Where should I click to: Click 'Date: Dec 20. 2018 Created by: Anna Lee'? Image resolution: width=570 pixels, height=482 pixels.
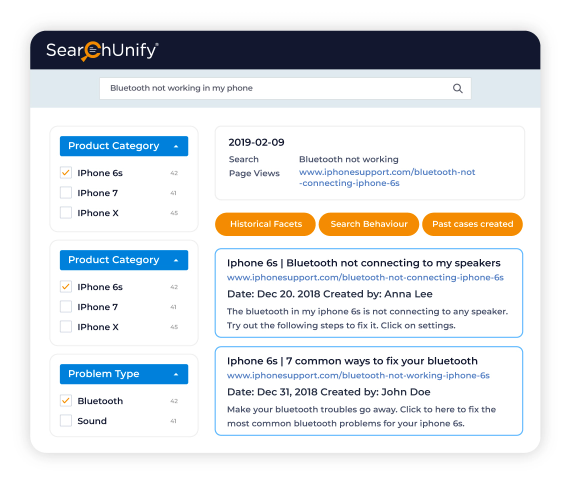tap(330, 294)
